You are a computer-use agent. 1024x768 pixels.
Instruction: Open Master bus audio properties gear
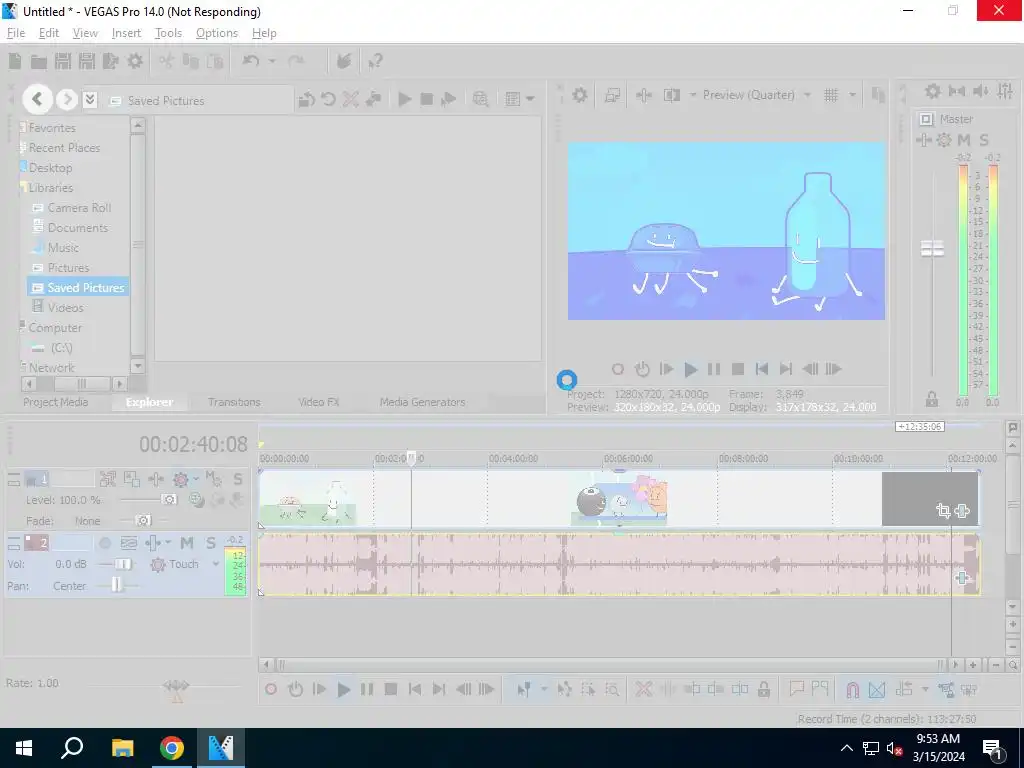[x=933, y=91]
